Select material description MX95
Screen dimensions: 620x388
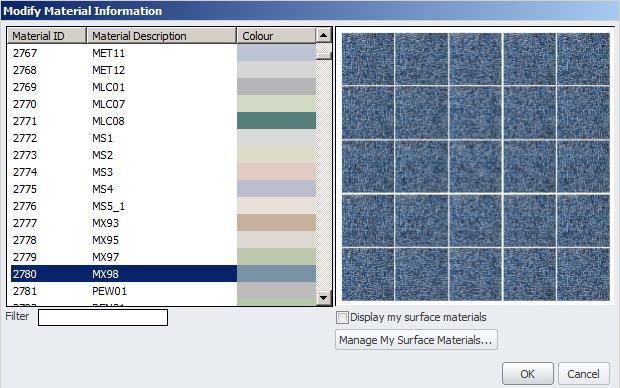pyautogui.click(x=106, y=240)
